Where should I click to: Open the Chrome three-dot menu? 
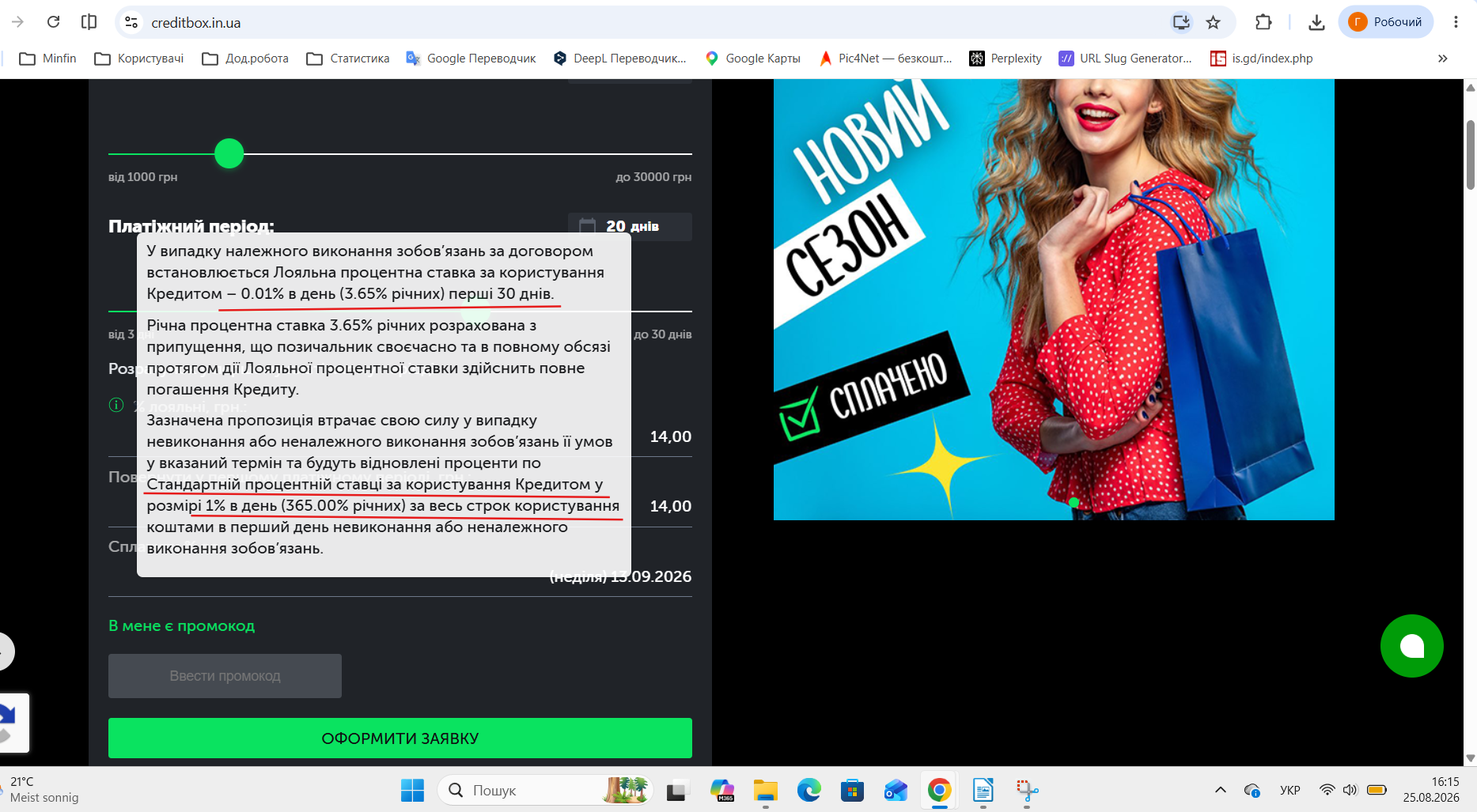click(x=1456, y=22)
